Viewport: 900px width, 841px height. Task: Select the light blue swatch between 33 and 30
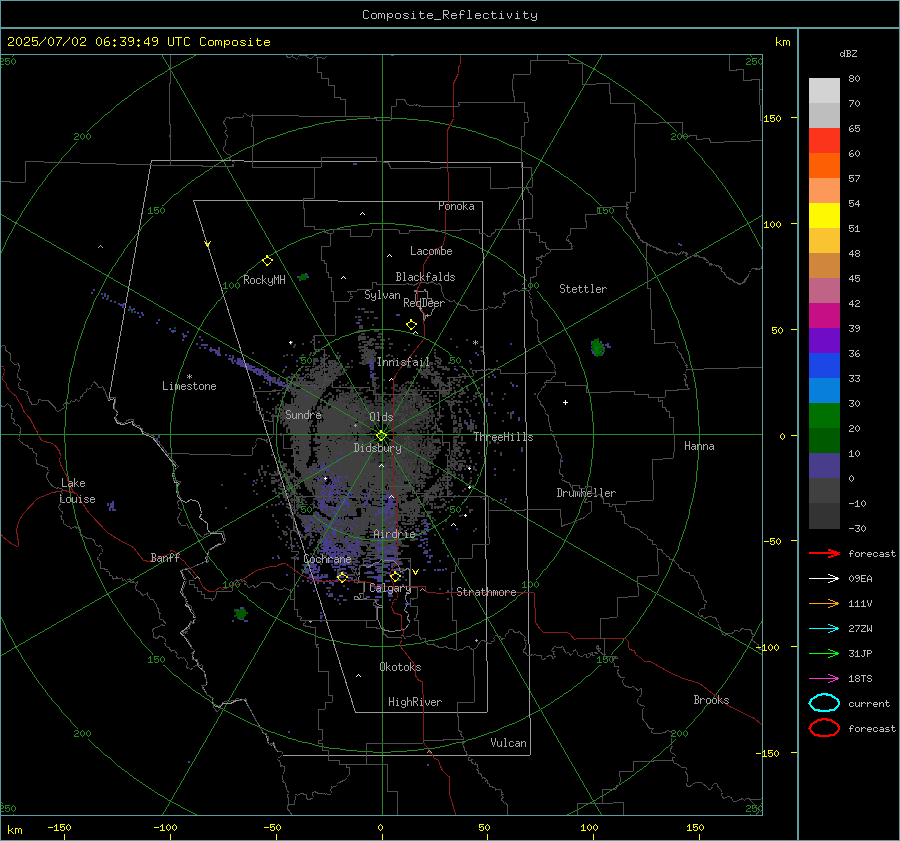point(824,390)
